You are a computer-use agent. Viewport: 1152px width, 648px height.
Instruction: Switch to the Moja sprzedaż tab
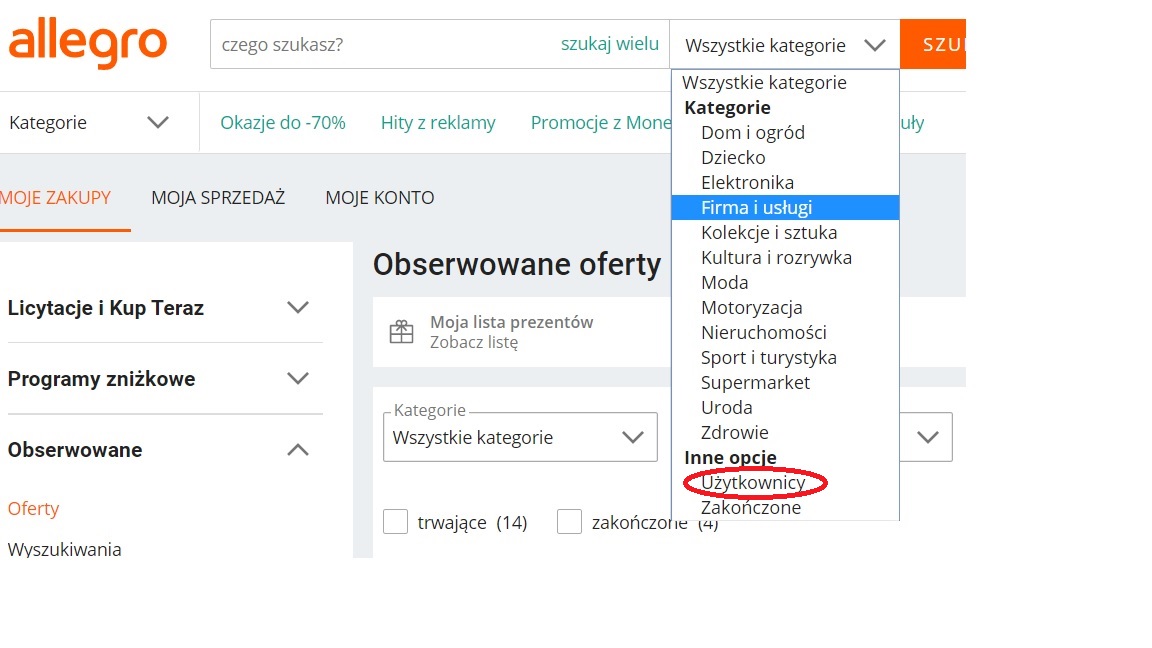click(x=218, y=198)
